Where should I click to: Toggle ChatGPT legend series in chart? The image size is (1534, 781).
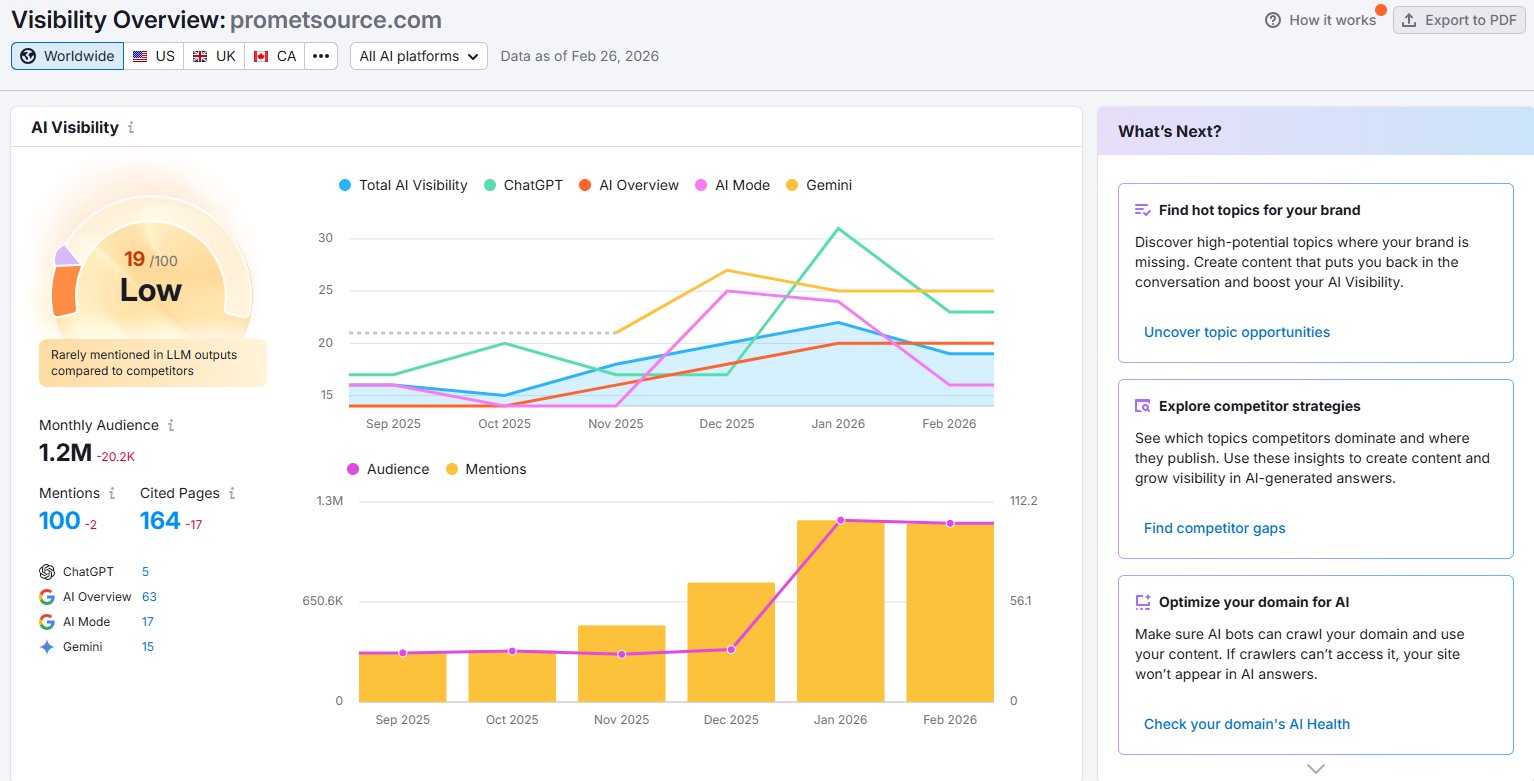point(523,185)
